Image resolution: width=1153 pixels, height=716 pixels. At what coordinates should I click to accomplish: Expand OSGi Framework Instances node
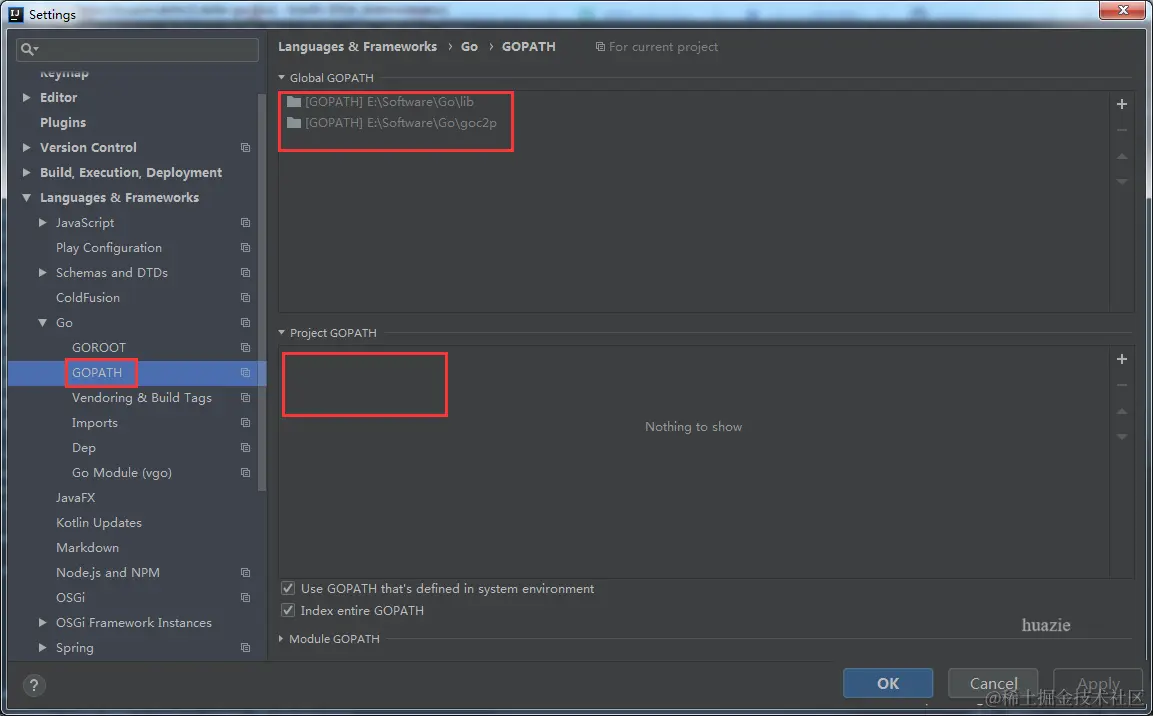click(x=43, y=622)
